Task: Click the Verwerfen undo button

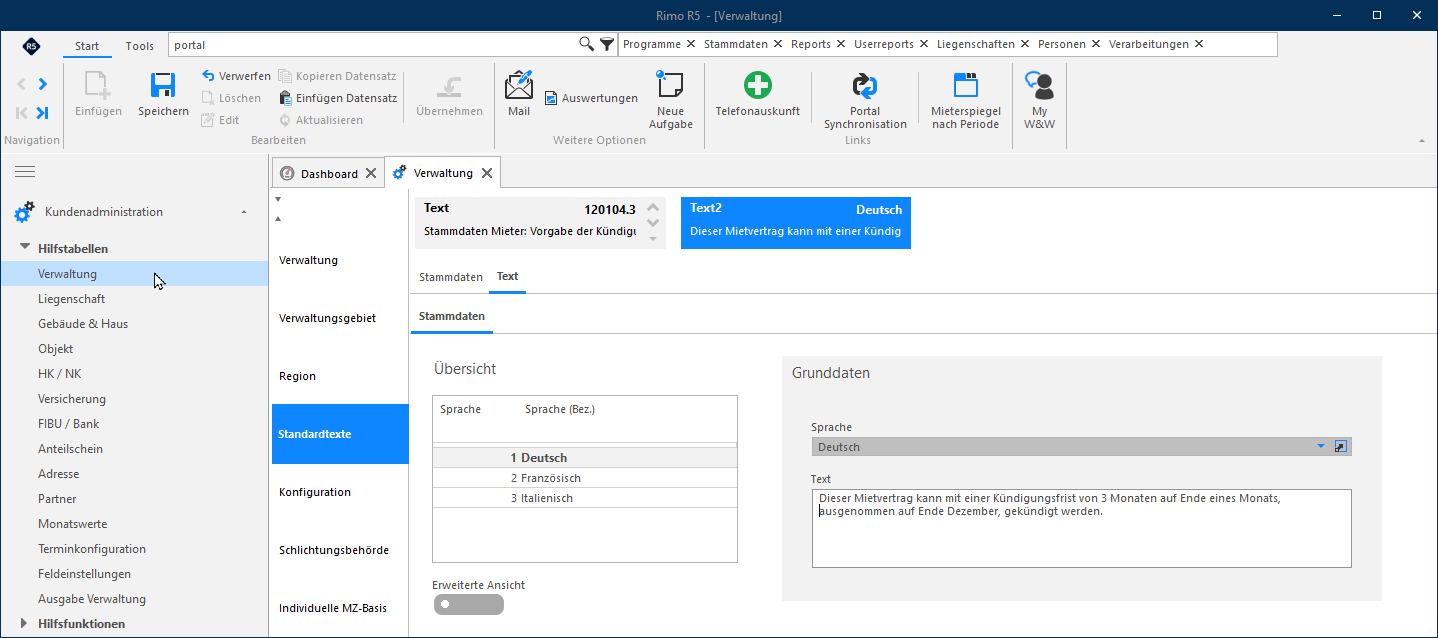Action: (236, 76)
